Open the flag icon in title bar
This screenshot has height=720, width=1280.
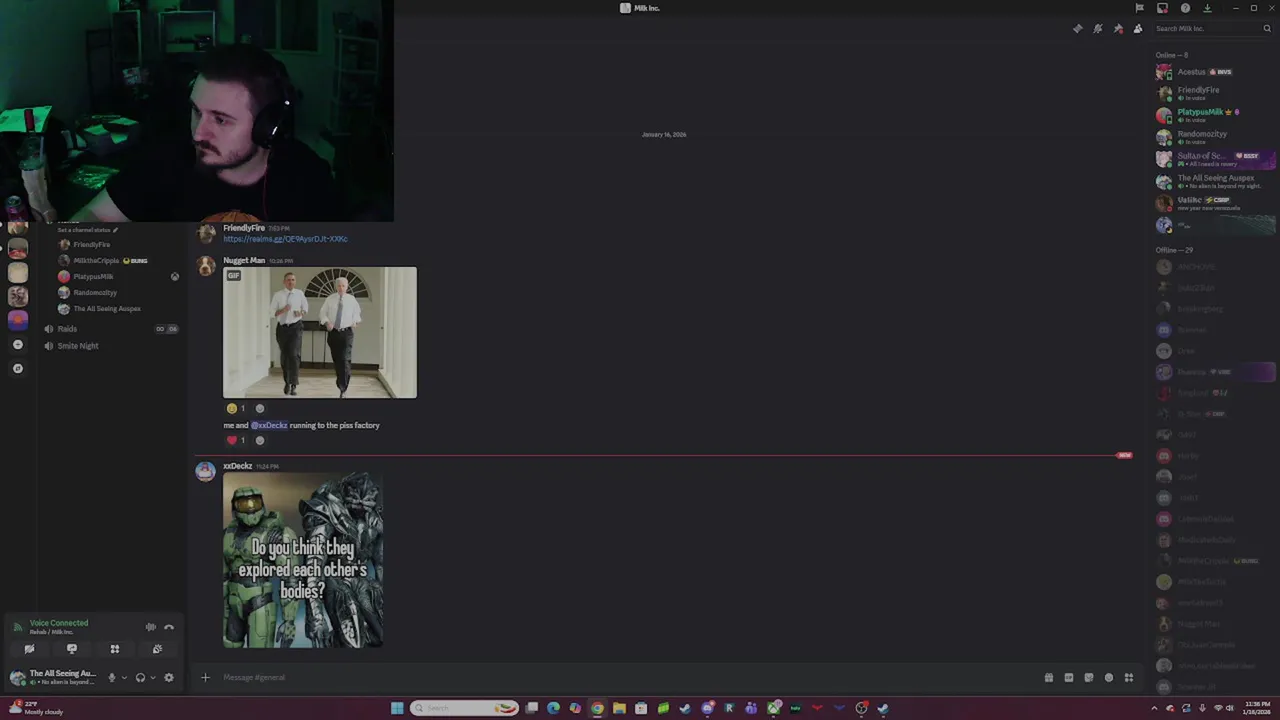1139,8
